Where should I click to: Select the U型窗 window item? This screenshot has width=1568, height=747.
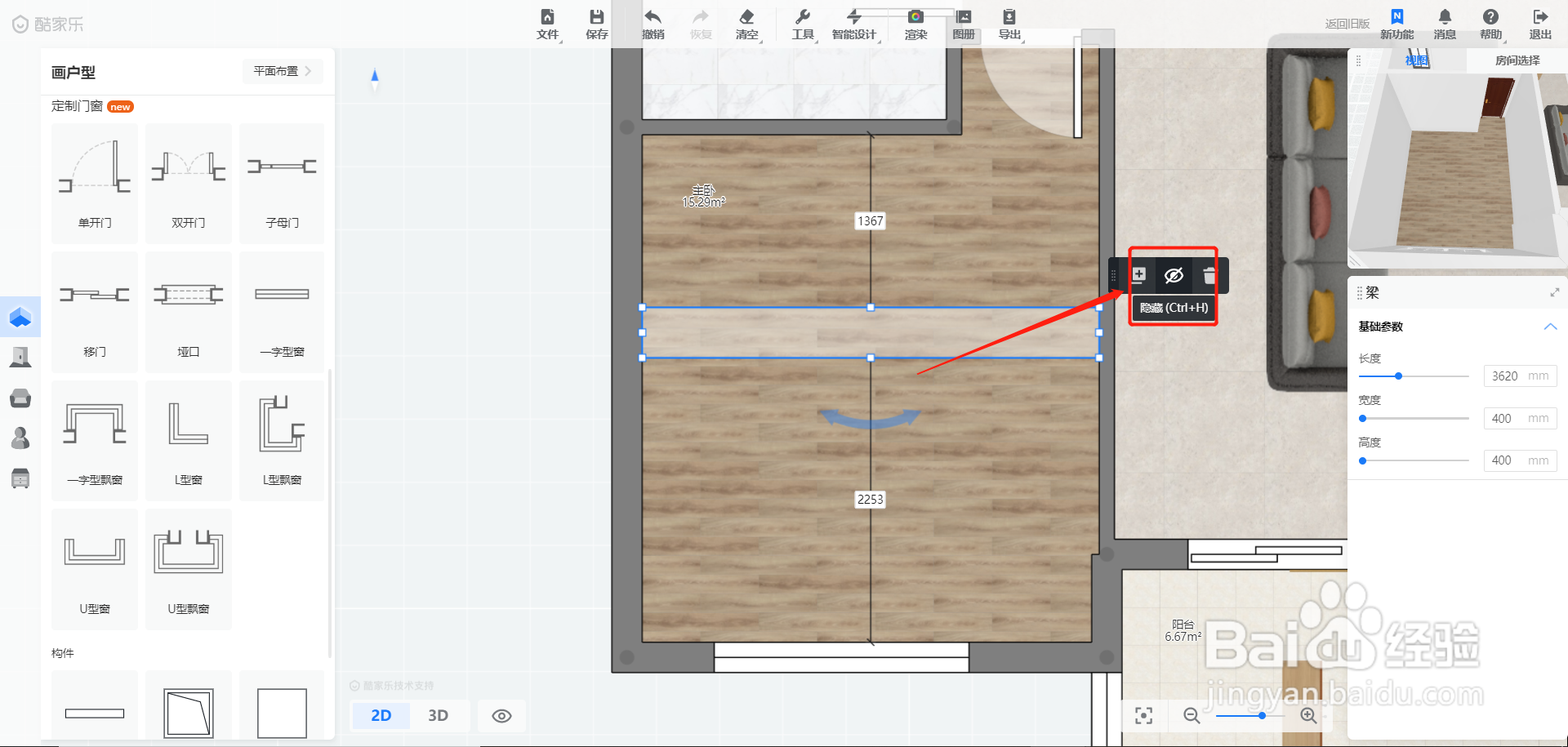pos(95,569)
